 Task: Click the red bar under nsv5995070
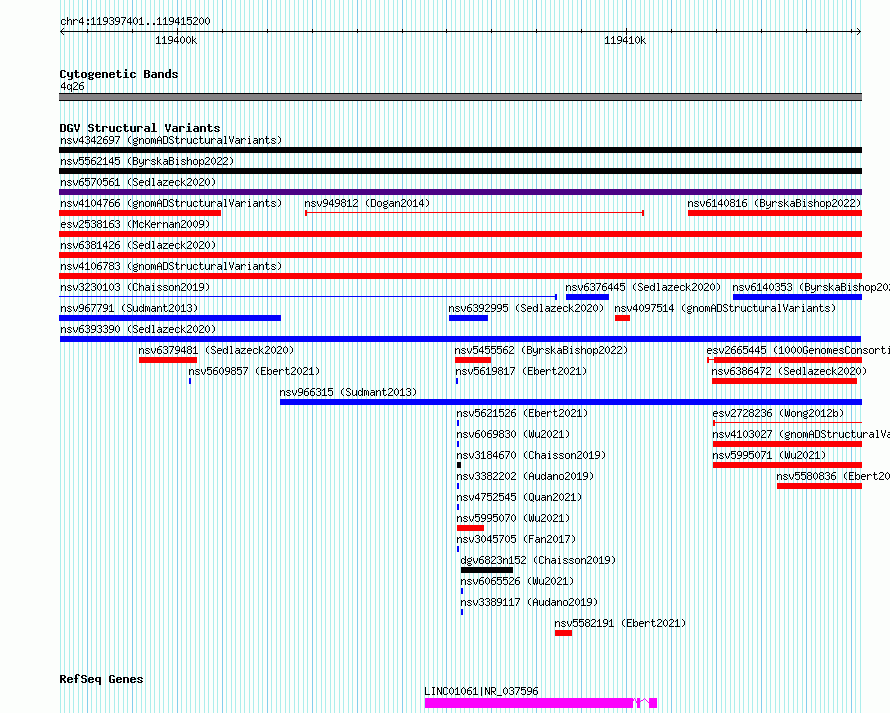471,528
